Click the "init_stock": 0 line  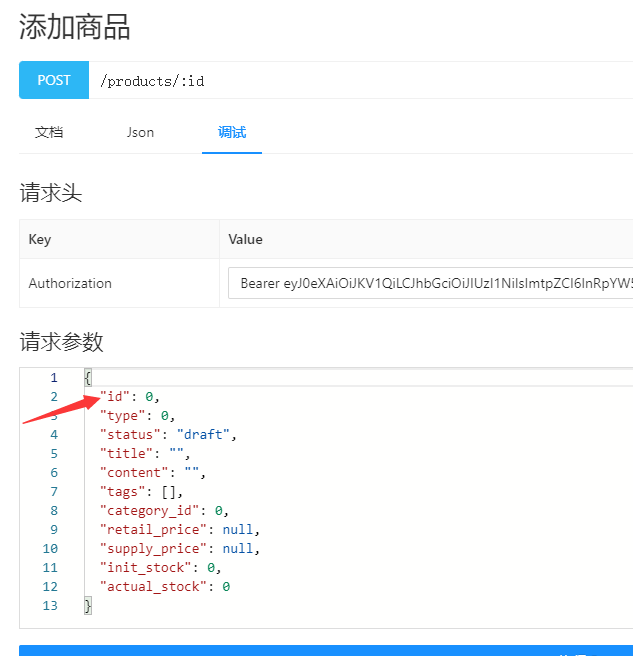(161, 568)
